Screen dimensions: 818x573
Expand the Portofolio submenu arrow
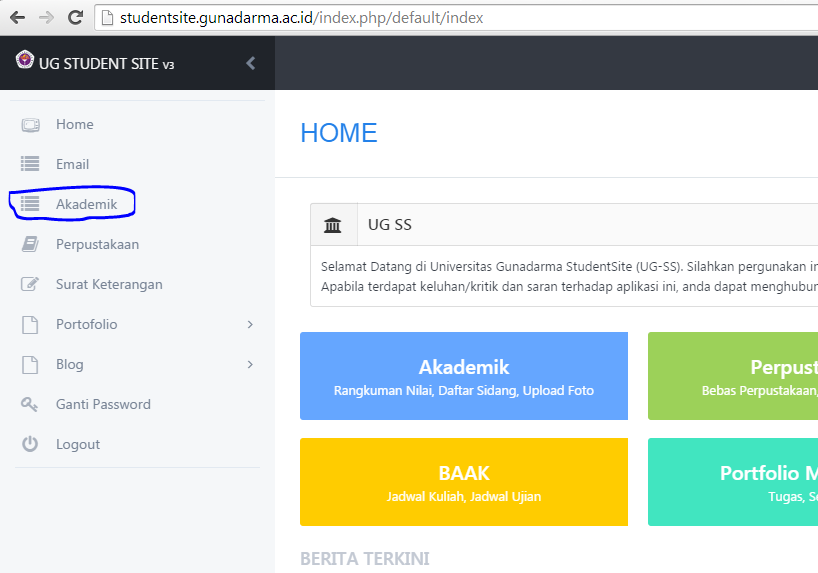250,325
